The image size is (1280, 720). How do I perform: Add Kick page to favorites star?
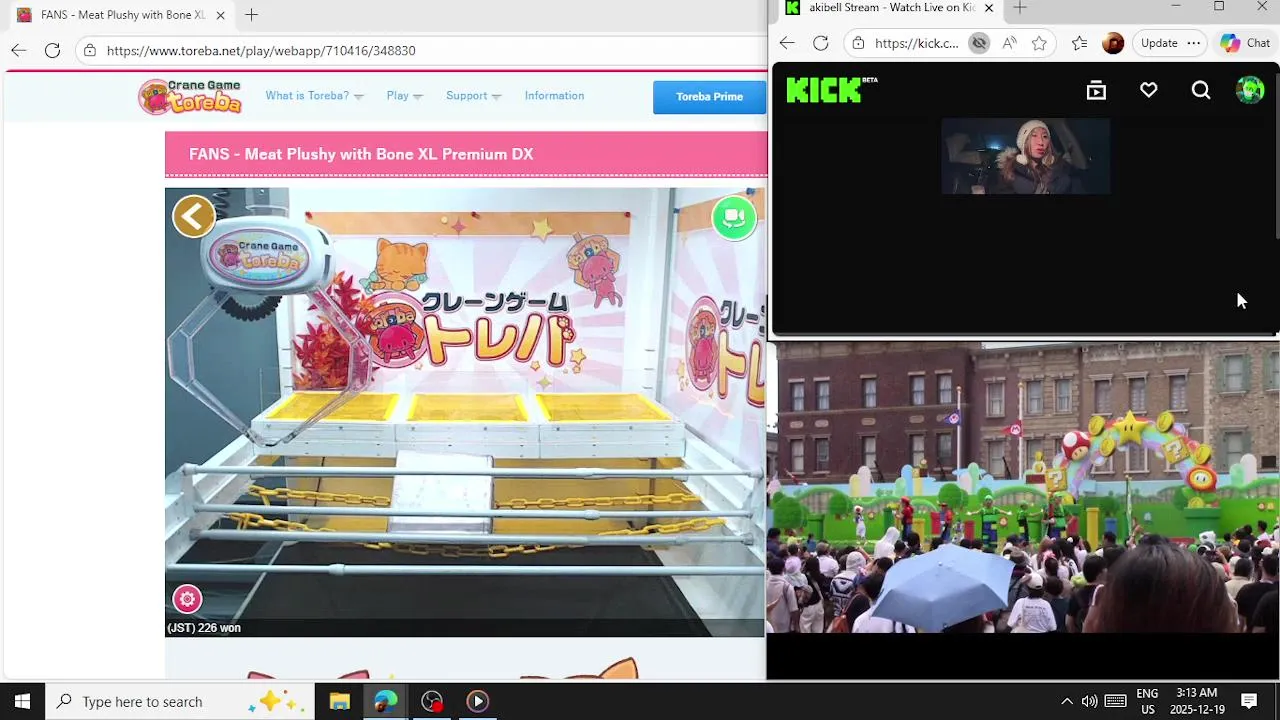tap(1039, 43)
